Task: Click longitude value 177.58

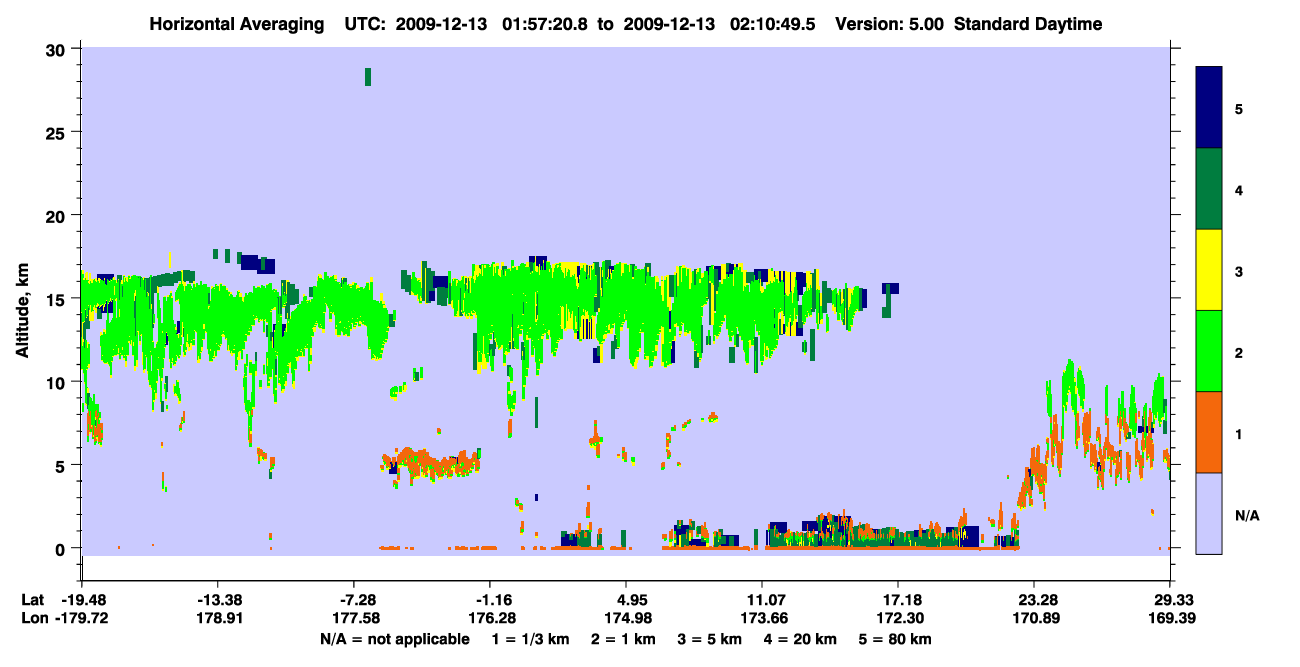Action: [354, 619]
